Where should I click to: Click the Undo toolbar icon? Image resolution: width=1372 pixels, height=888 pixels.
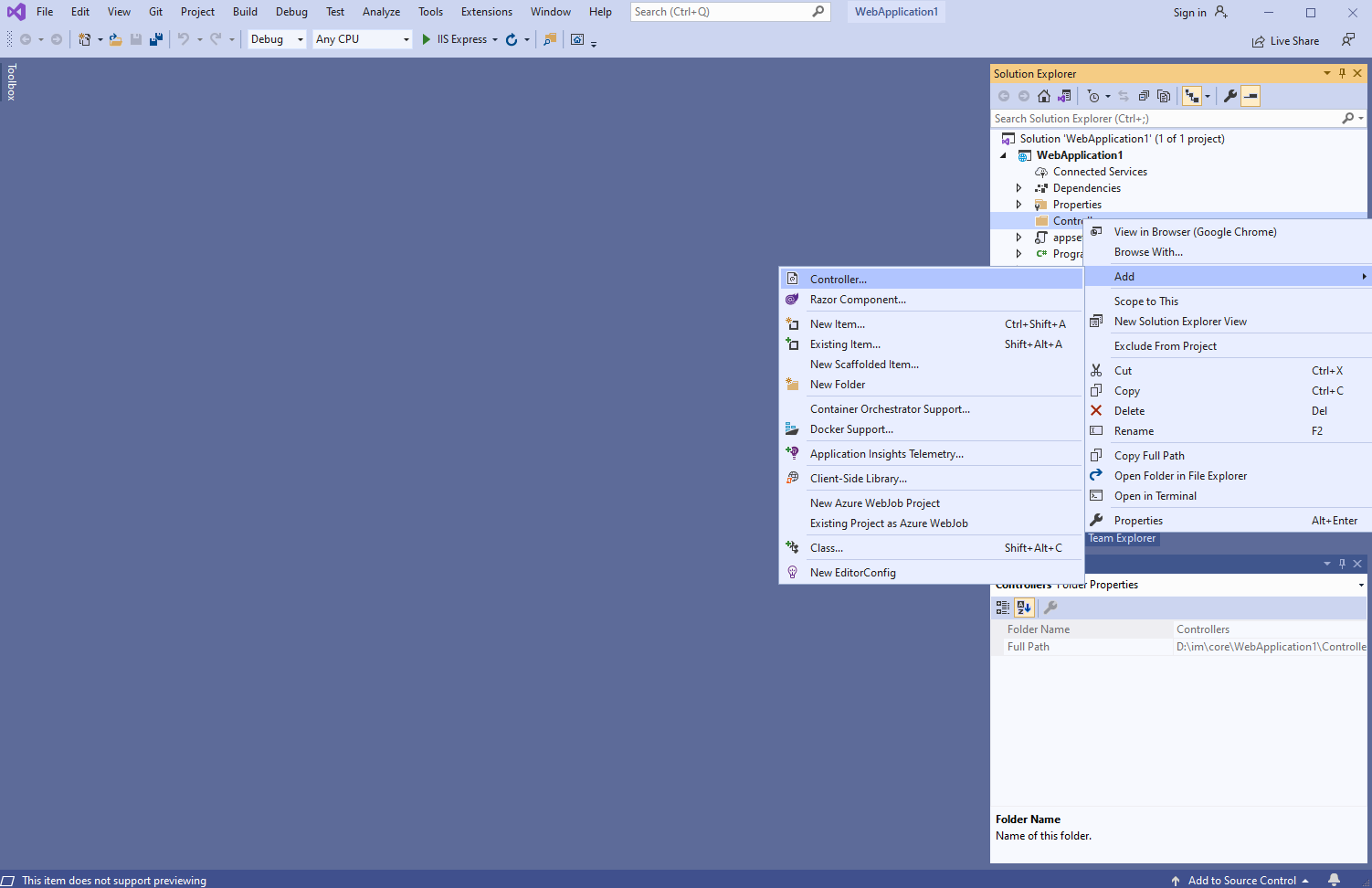click(x=184, y=39)
